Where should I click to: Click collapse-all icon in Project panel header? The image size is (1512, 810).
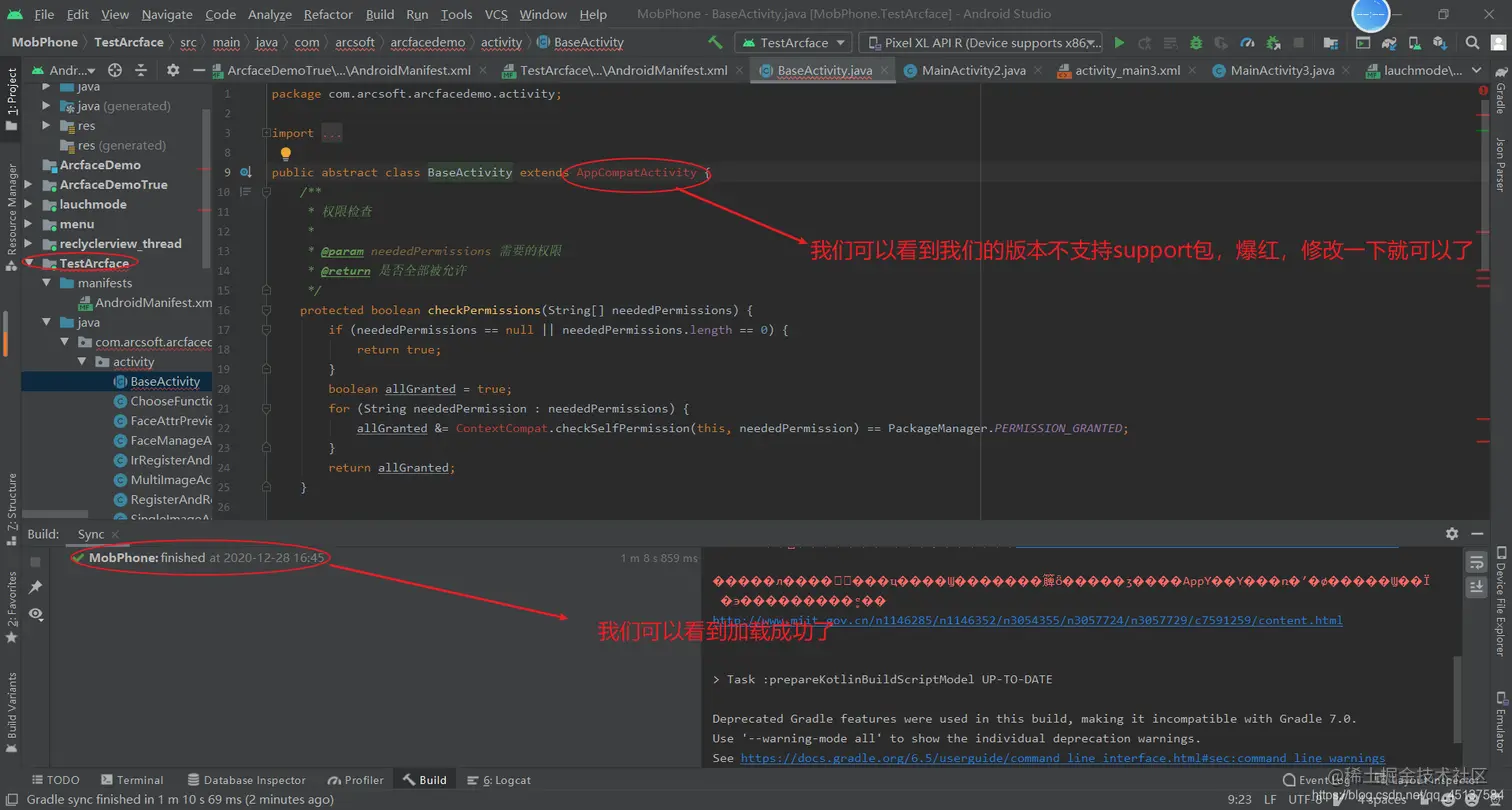tap(141, 70)
